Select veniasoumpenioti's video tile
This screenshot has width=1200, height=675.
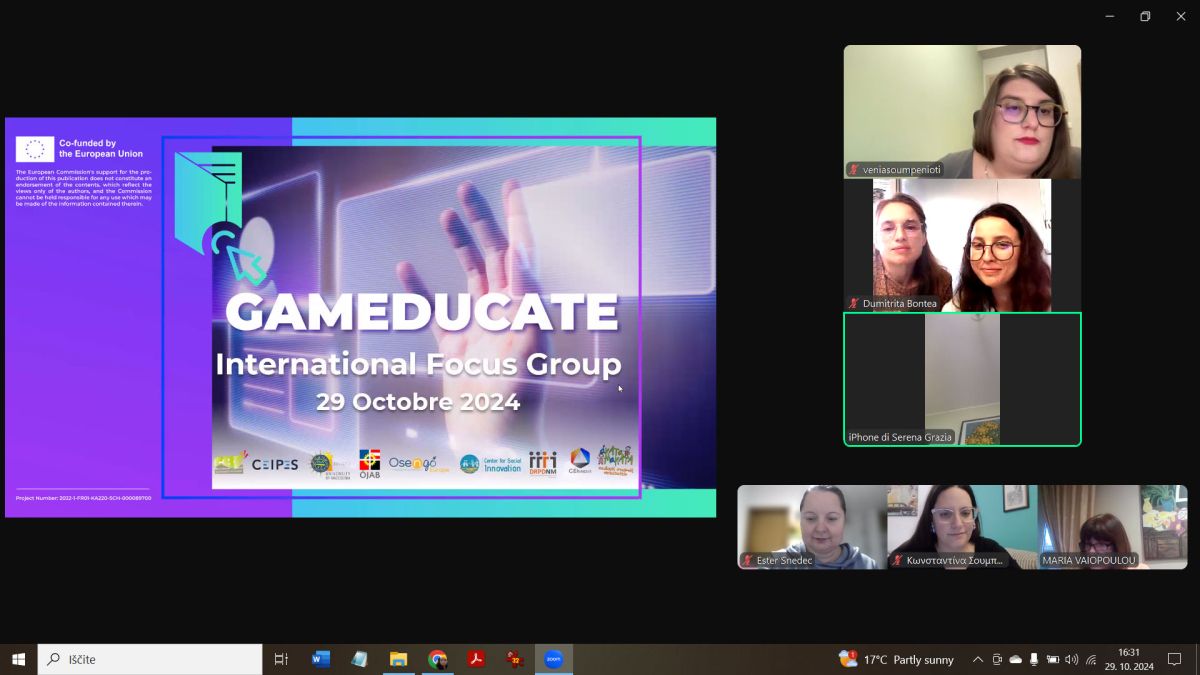[x=962, y=112]
